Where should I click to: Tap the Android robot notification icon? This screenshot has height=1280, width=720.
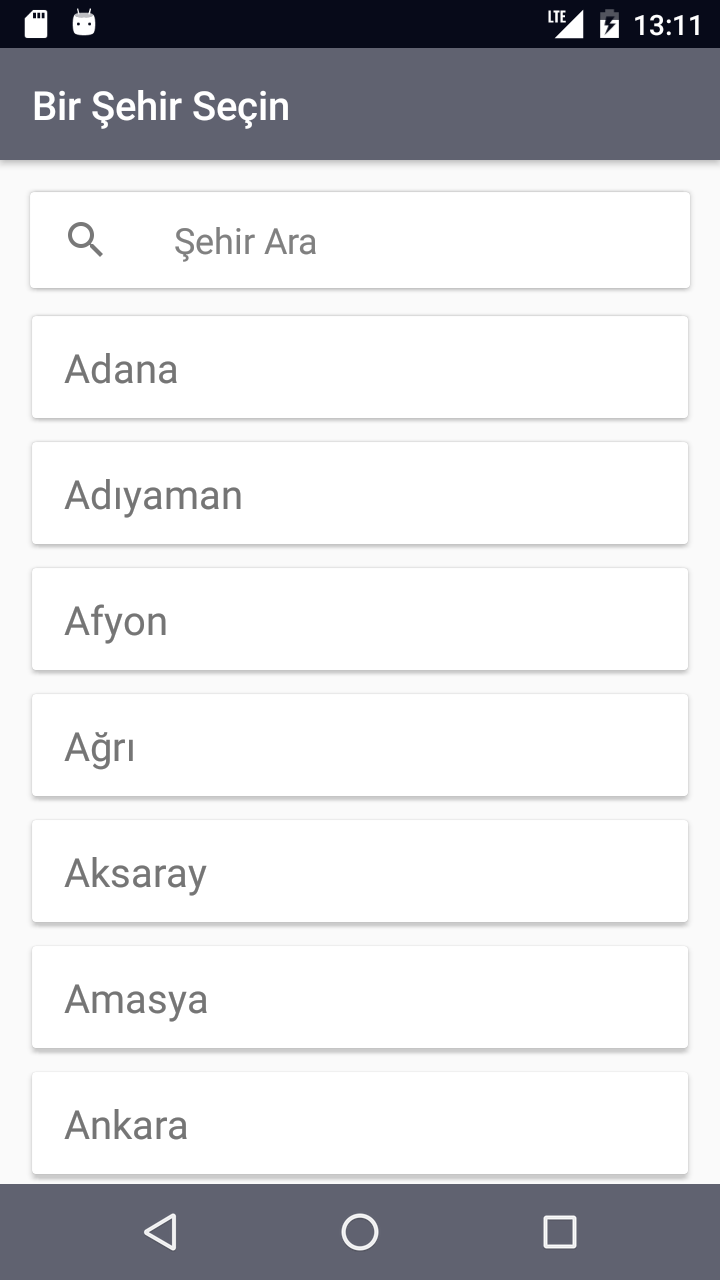click(84, 23)
